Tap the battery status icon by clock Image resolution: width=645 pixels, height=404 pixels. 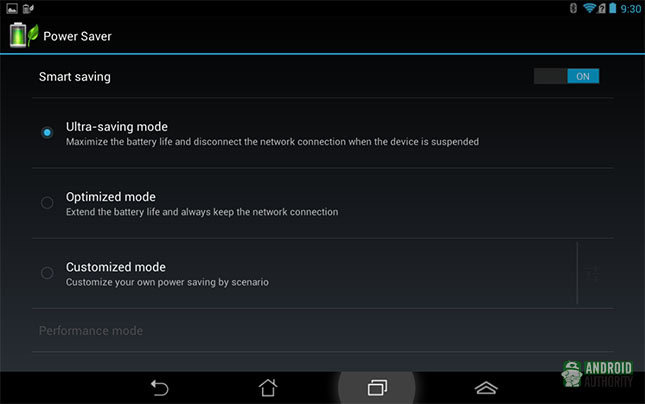click(x=613, y=8)
